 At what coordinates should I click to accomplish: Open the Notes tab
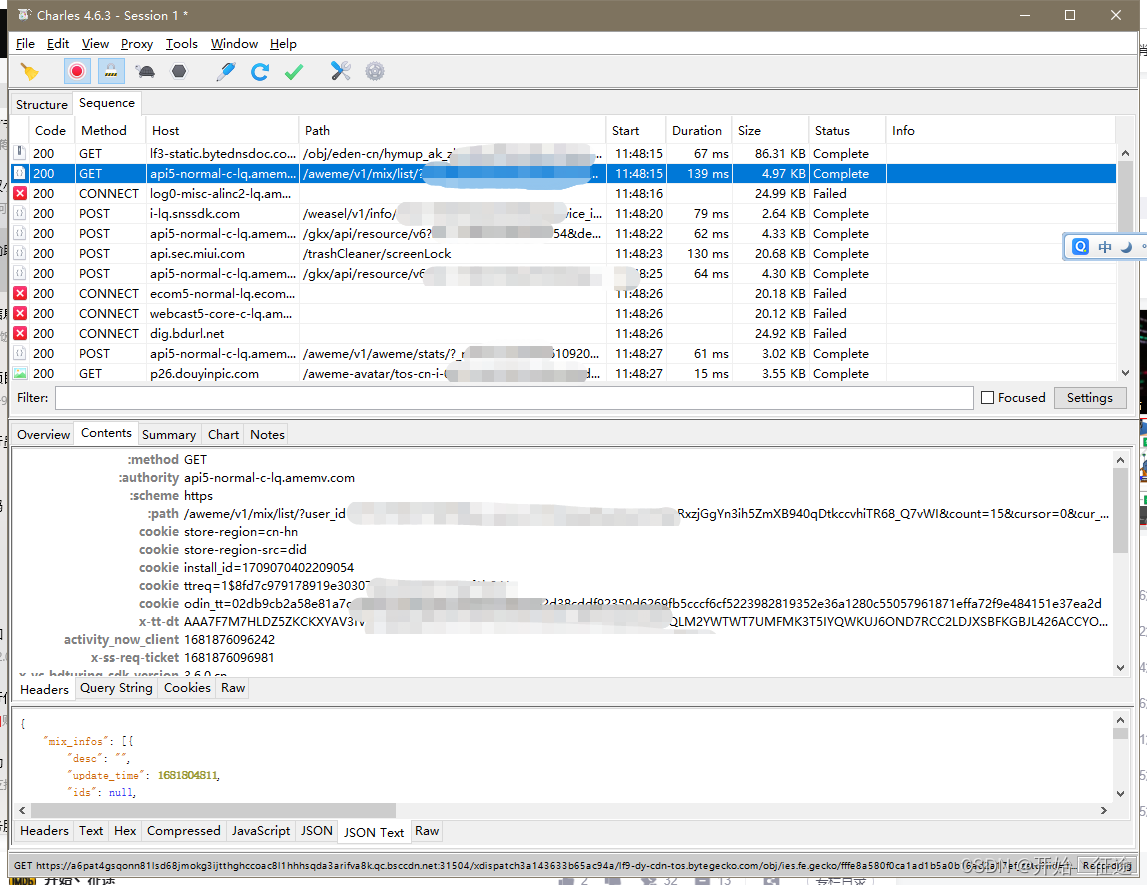pyautogui.click(x=267, y=434)
